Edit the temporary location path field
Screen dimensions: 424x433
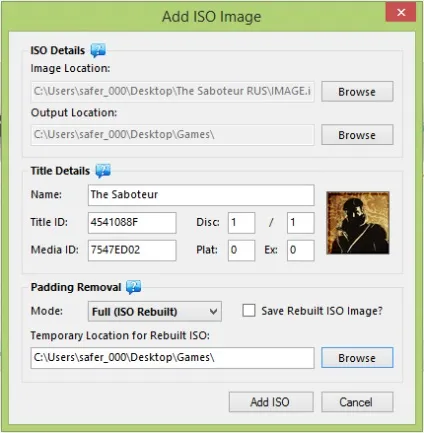172,358
